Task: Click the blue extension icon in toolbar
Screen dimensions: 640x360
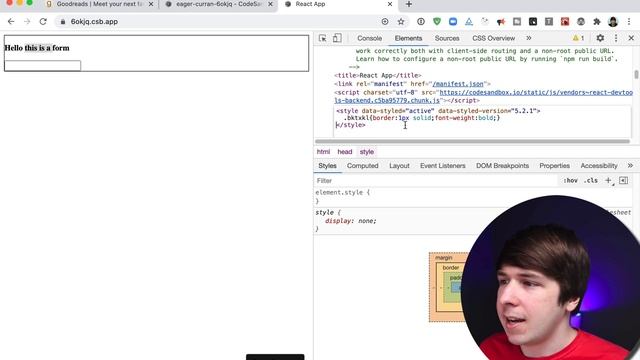Action: click(453, 22)
